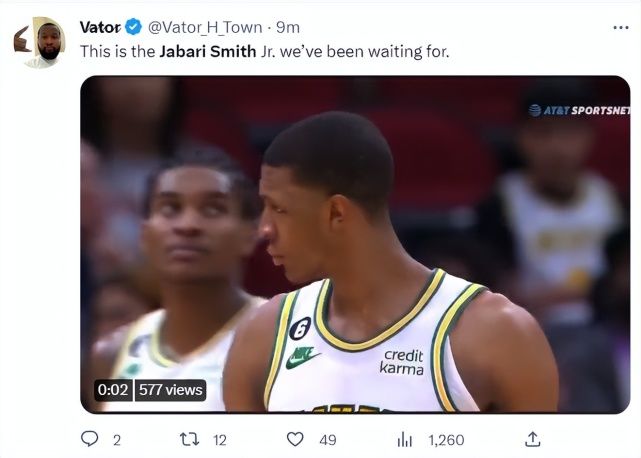
Task: Click the like count number 49
Action: 327,439
